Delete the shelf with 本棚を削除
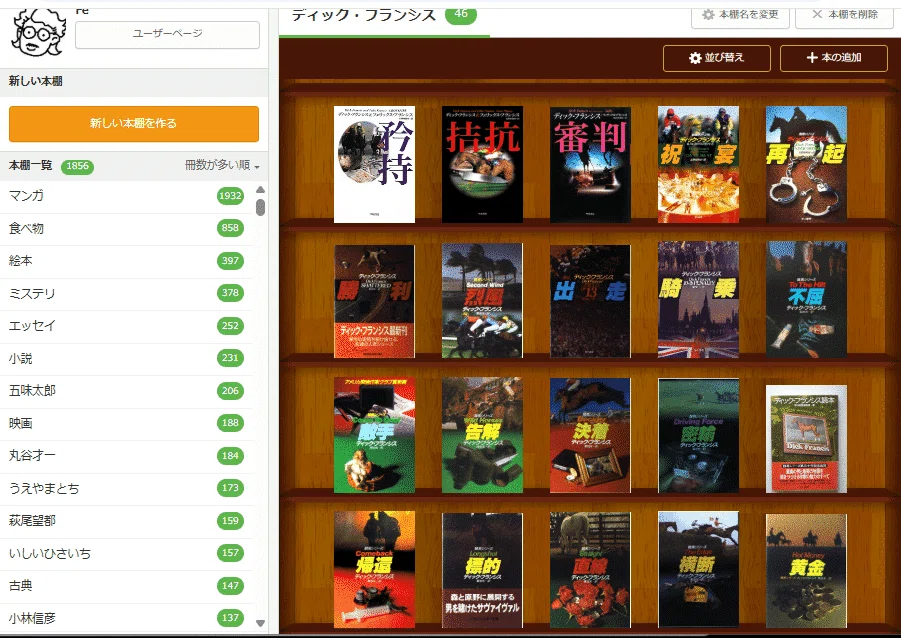 845,15
